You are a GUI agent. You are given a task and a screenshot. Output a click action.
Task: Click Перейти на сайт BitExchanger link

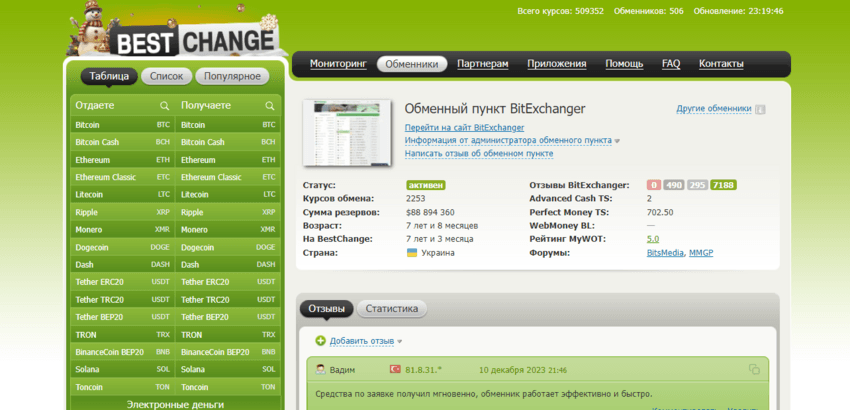pos(464,128)
